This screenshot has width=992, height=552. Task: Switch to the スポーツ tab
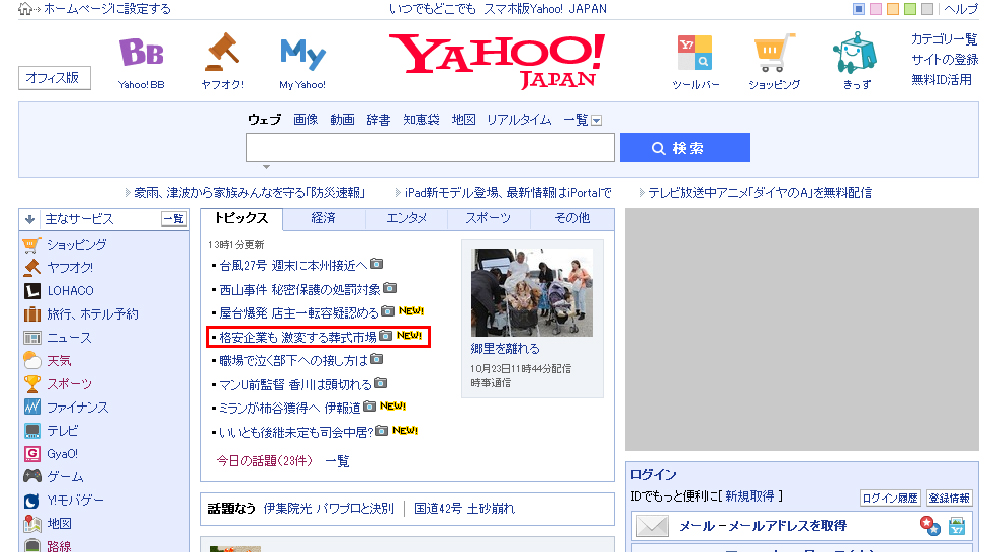point(488,219)
